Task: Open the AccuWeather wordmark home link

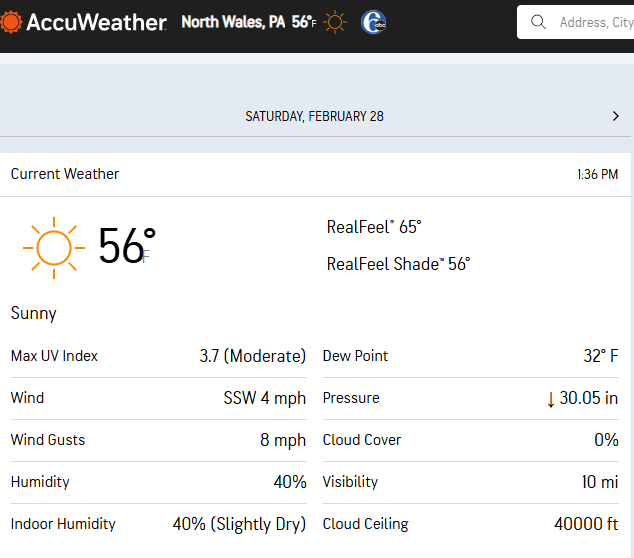Action: [96, 22]
